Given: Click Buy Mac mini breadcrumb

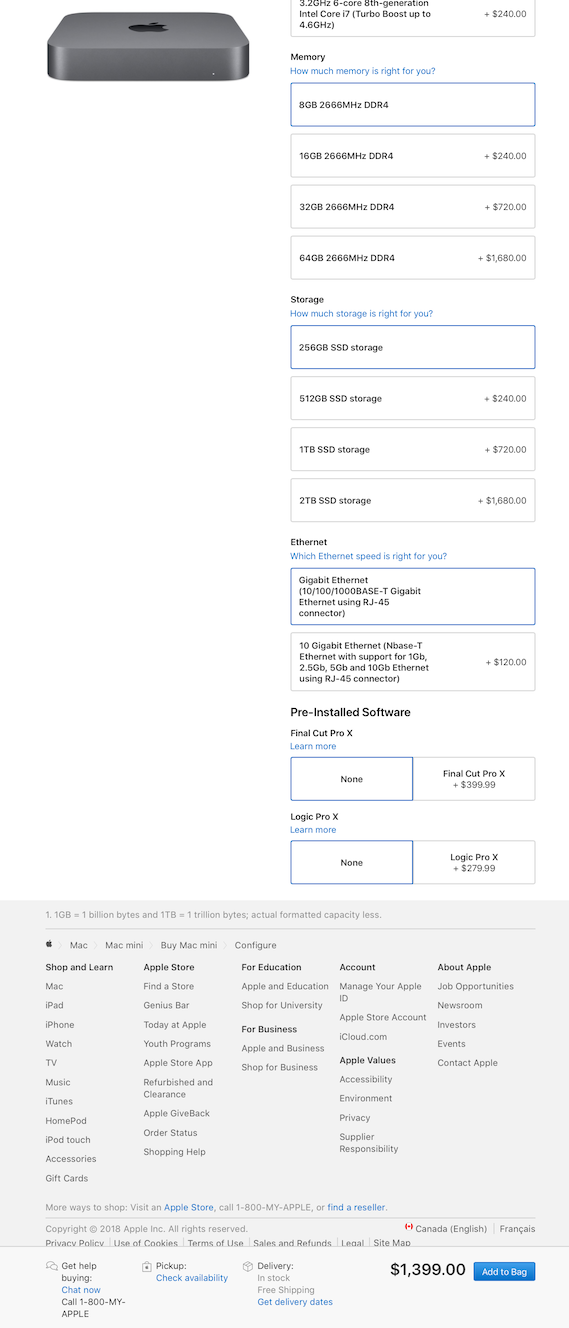Looking at the screenshot, I should 189,945.
